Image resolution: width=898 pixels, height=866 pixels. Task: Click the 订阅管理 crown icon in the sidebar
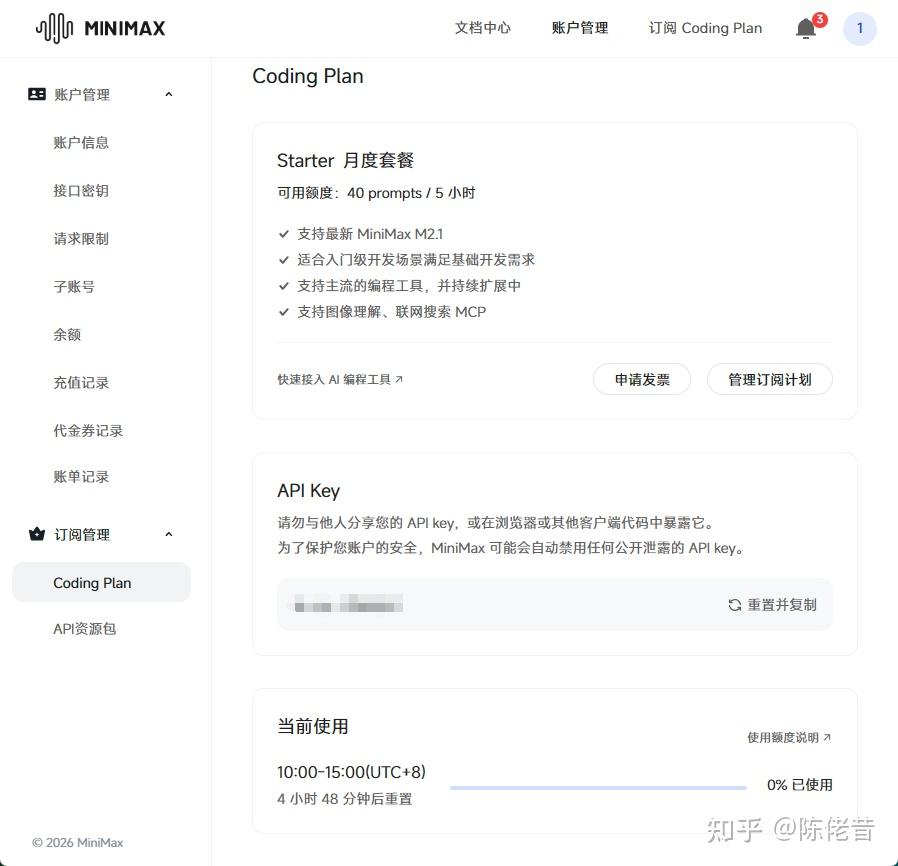pyautogui.click(x=37, y=534)
